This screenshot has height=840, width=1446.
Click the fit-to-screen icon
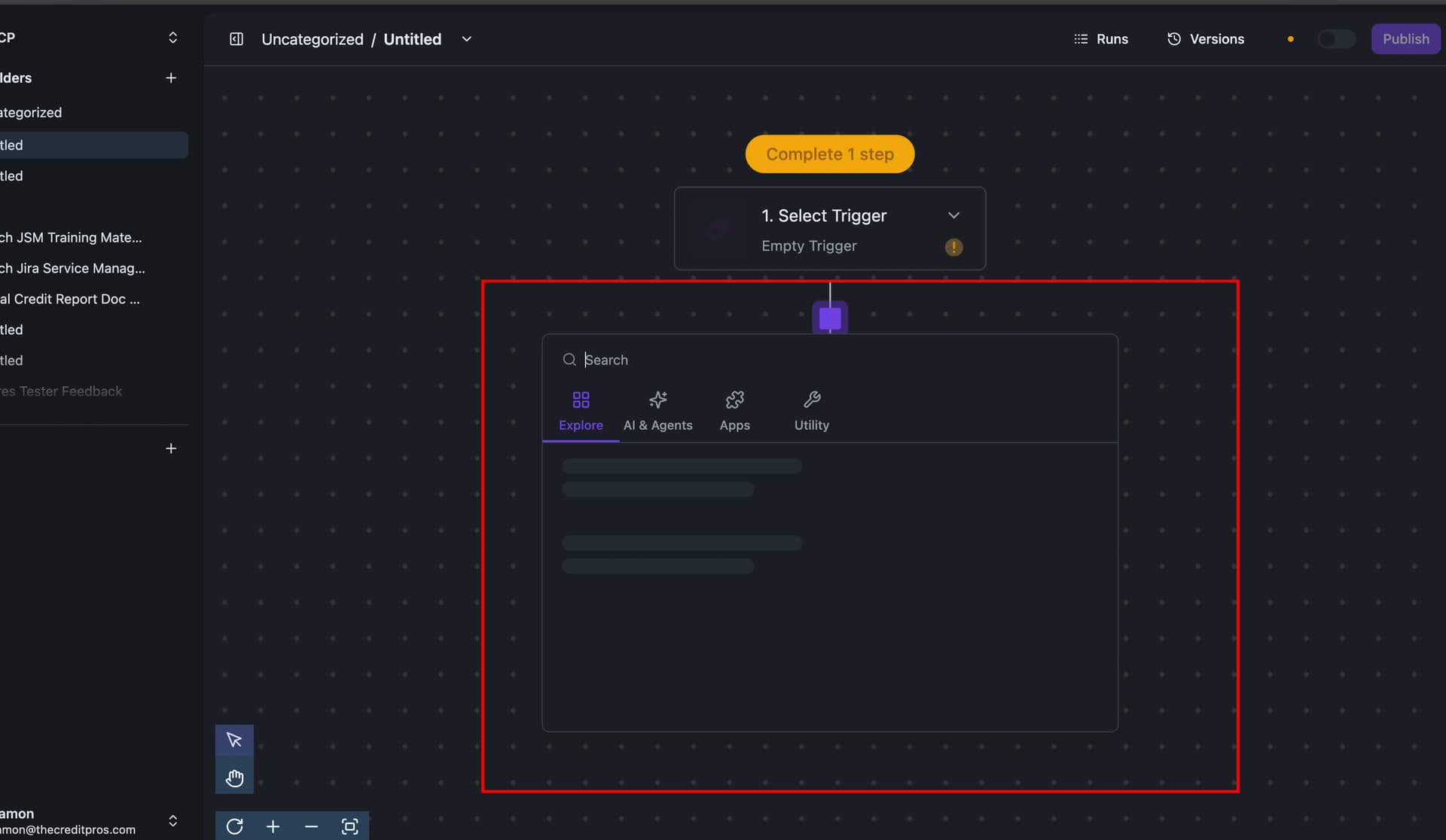point(349,826)
